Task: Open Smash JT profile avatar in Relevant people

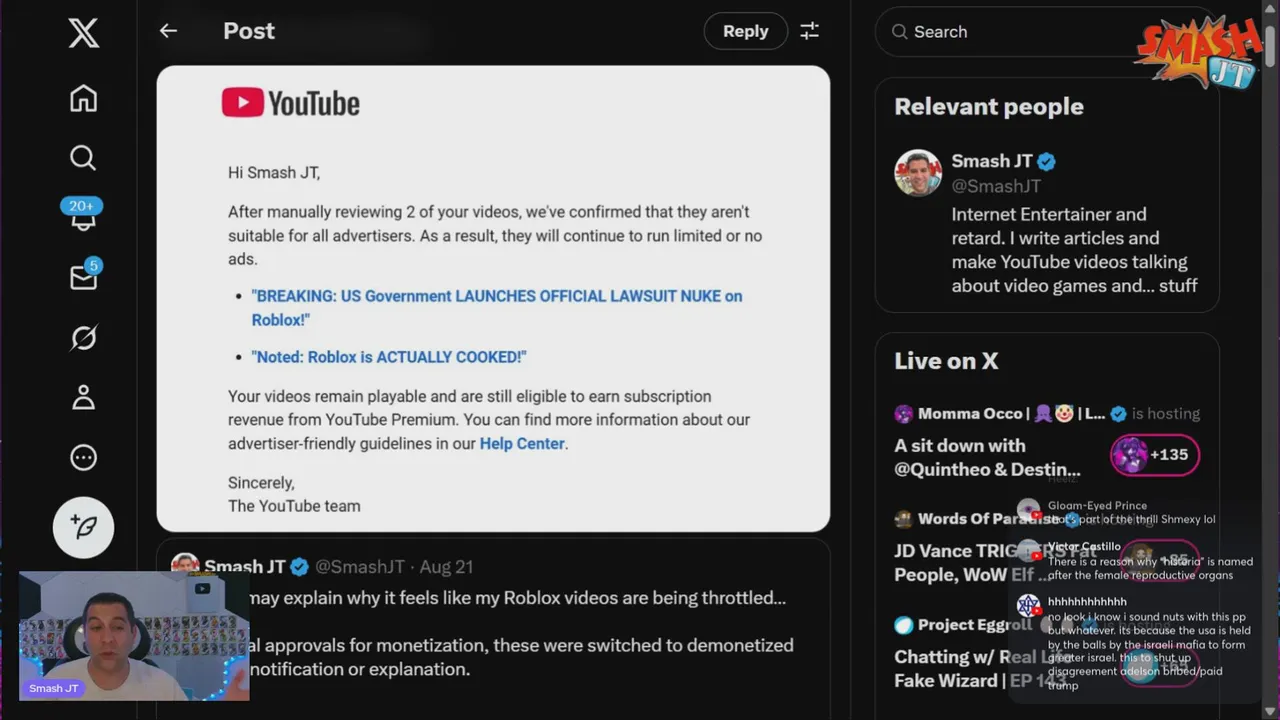Action: [918, 173]
